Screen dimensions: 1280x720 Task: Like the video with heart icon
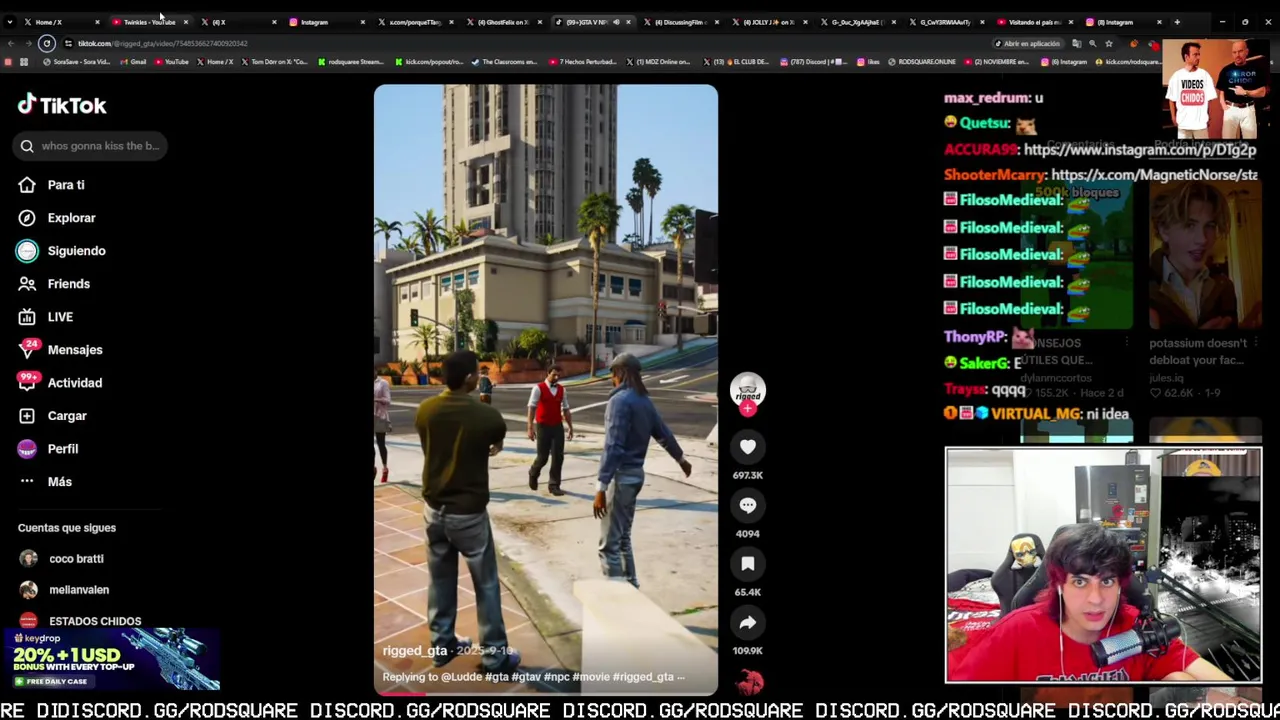pyautogui.click(x=747, y=447)
